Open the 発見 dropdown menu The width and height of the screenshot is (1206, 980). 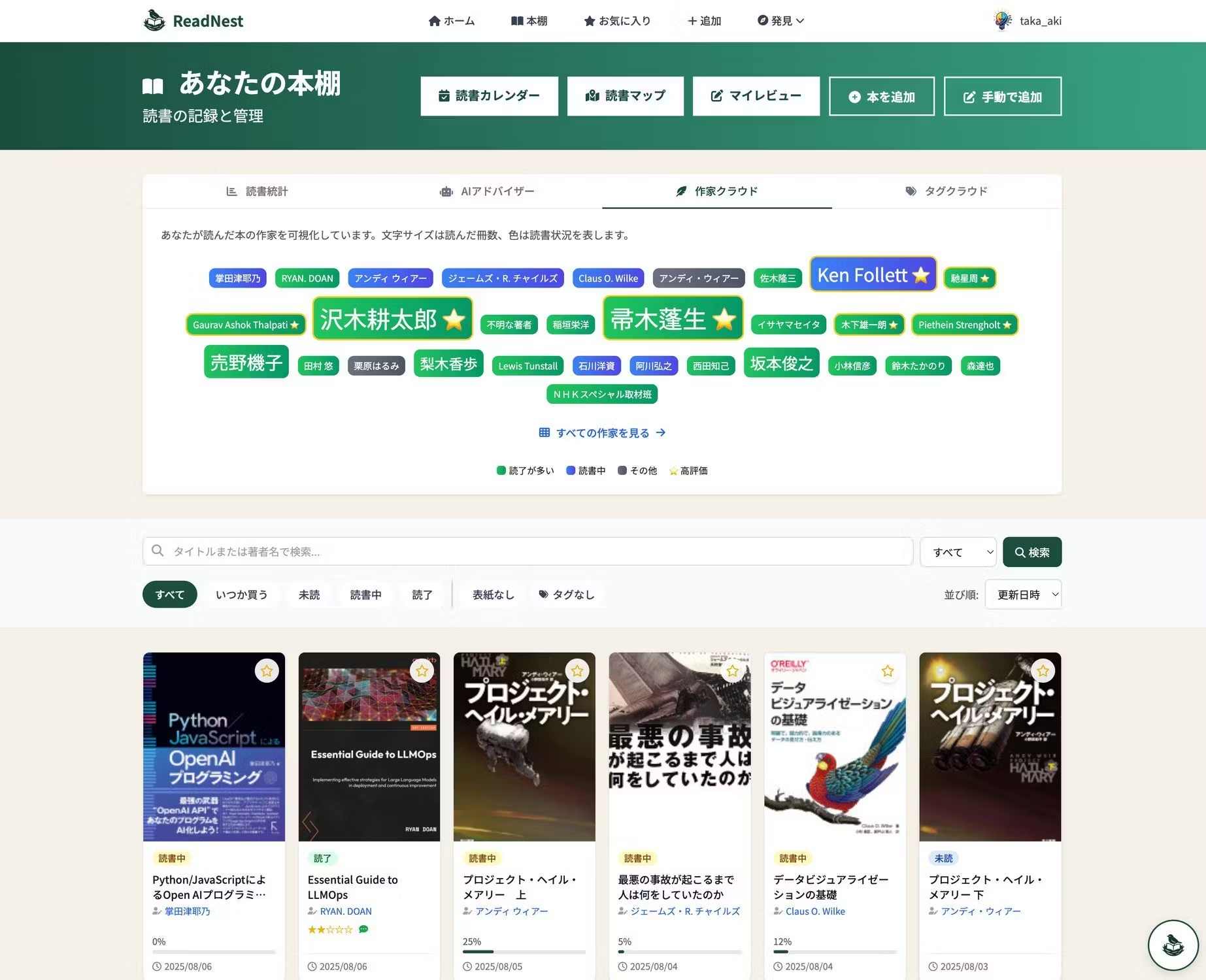(x=780, y=21)
